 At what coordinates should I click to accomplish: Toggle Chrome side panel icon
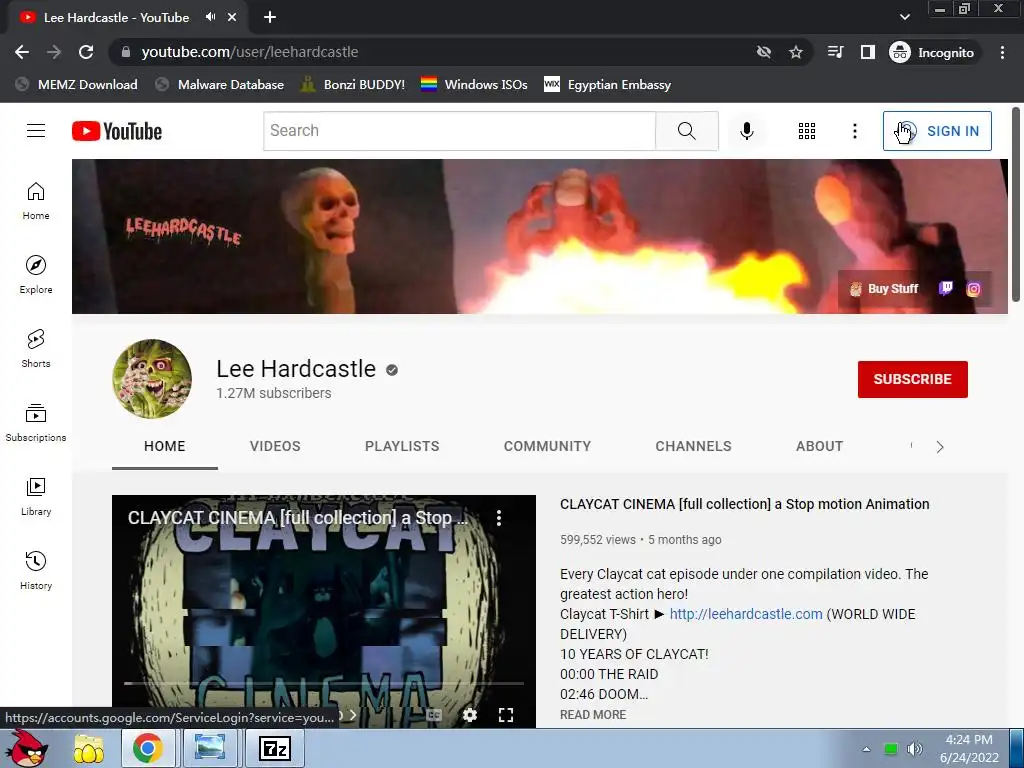867,52
